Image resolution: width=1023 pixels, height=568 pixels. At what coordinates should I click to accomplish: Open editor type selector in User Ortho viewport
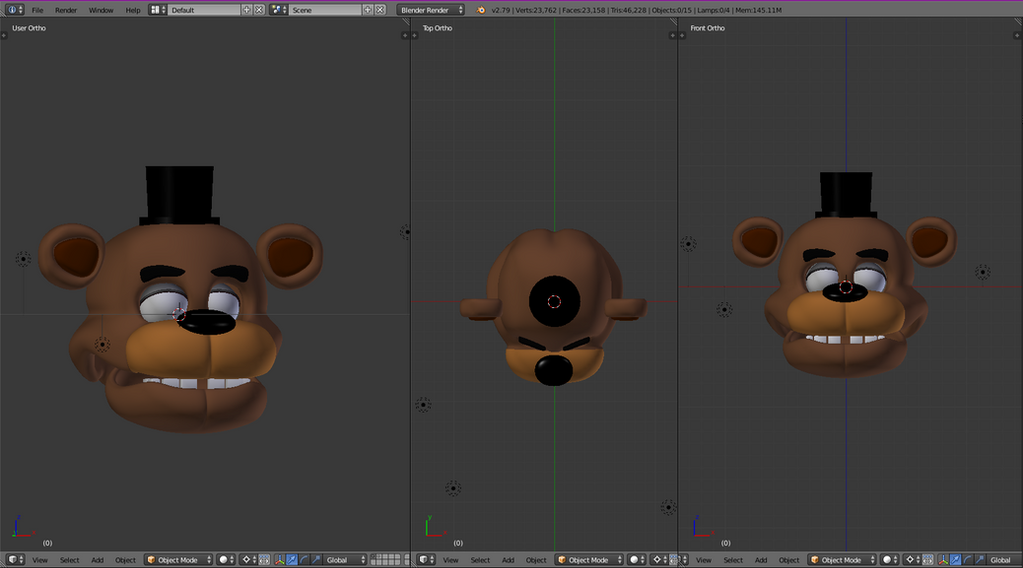click(16, 560)
